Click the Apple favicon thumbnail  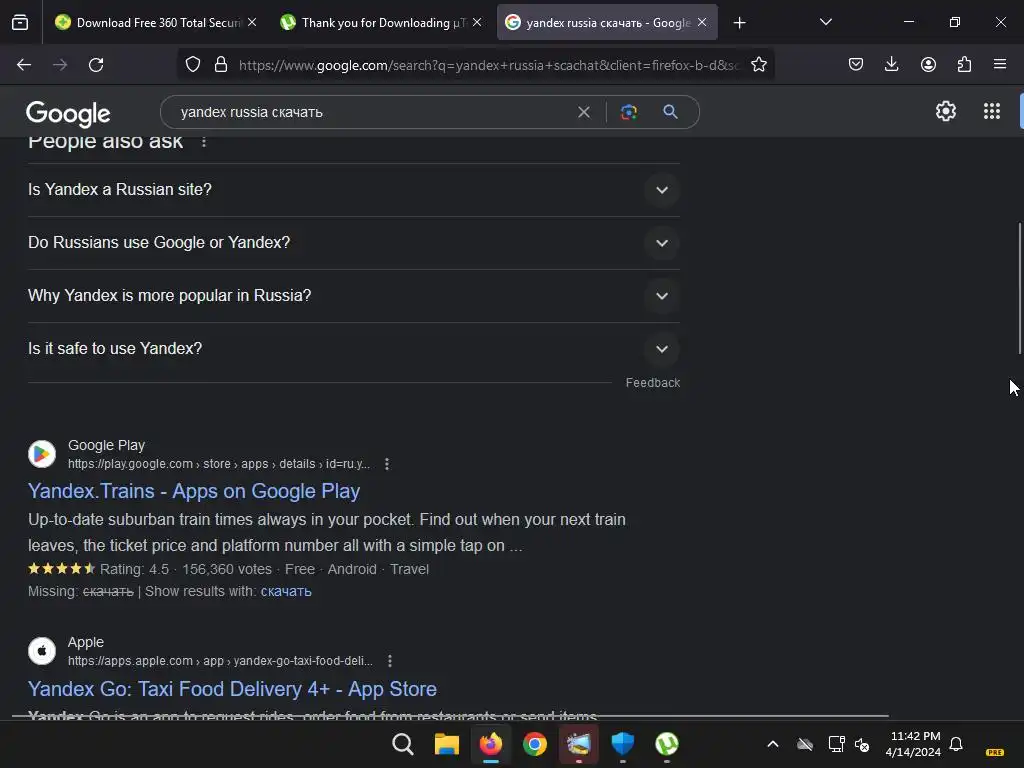click(42, 651)
